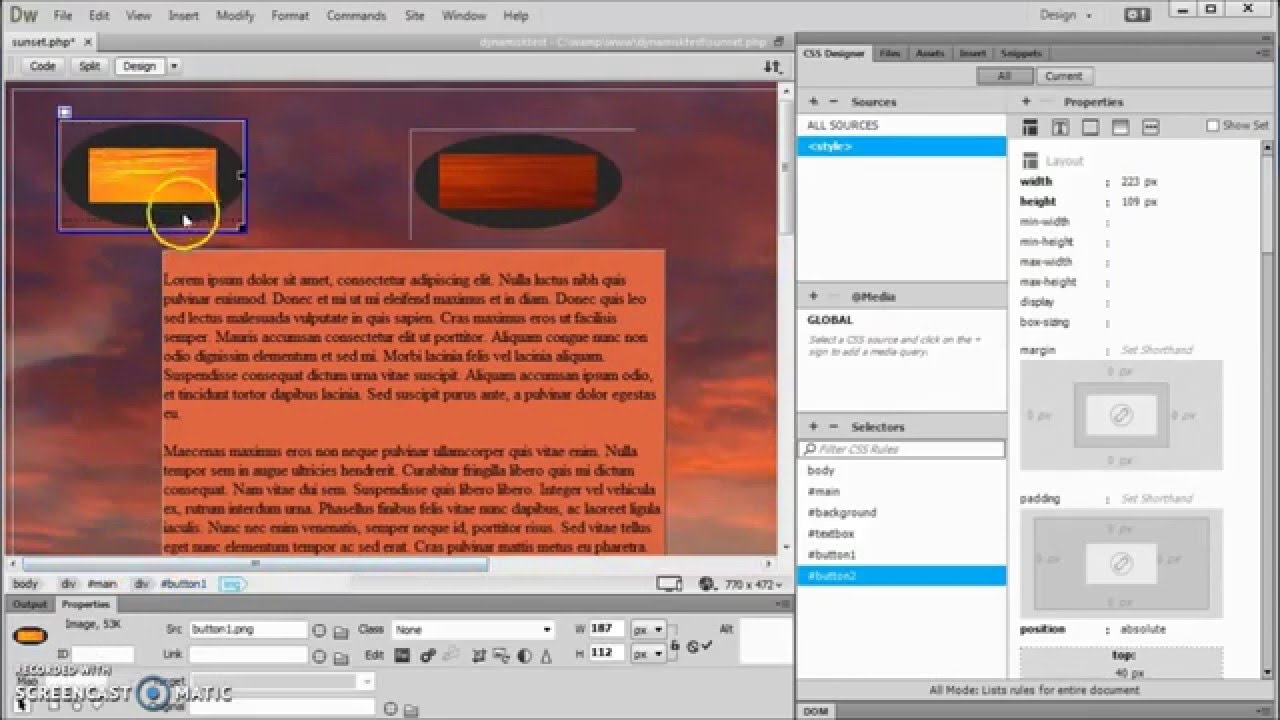Toggle padding link-values center icon
The height and width of the screenshot is (720, 1280).
click(1121, 564)
